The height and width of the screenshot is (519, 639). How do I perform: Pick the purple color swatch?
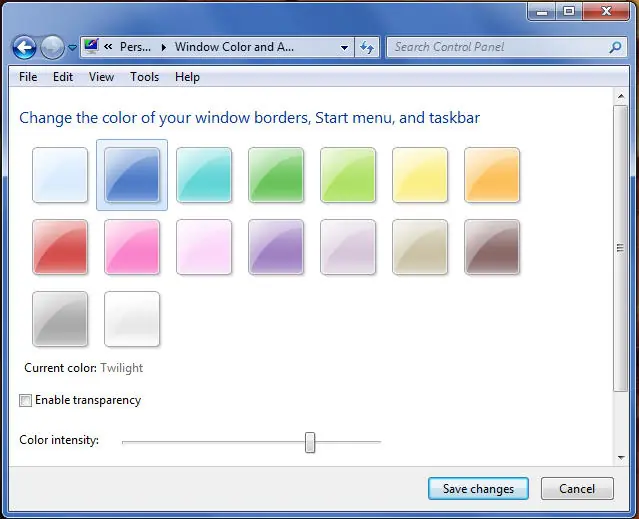tap(276, 247)
